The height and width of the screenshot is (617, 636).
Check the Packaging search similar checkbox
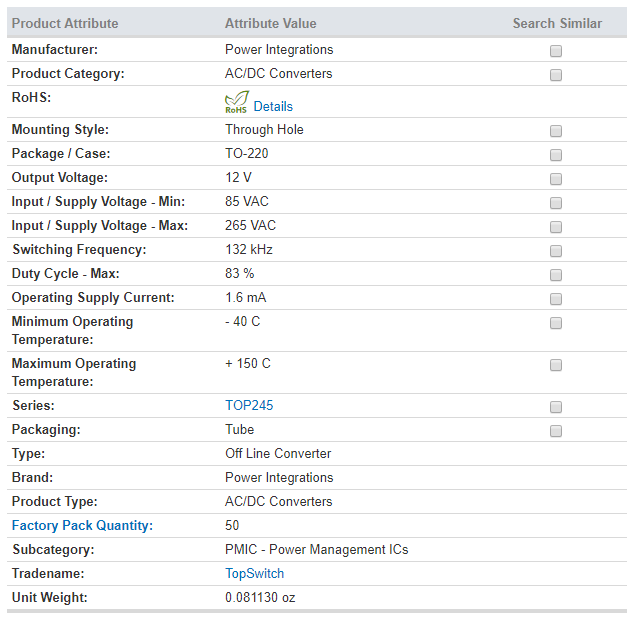click(x=556, y=430)
